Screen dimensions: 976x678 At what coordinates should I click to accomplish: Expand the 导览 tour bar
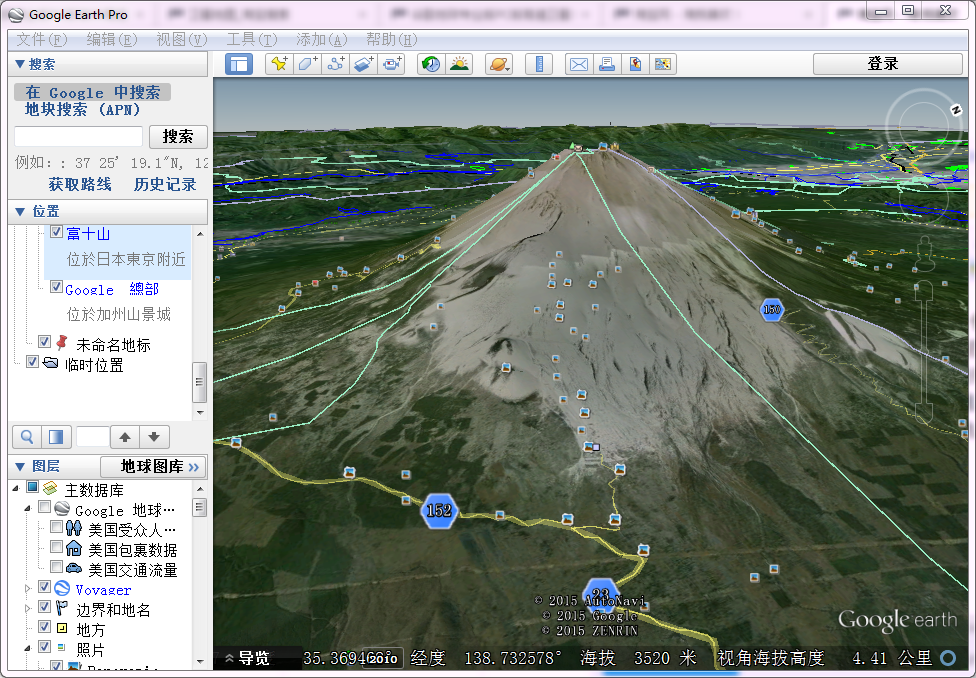click(248, 658)
